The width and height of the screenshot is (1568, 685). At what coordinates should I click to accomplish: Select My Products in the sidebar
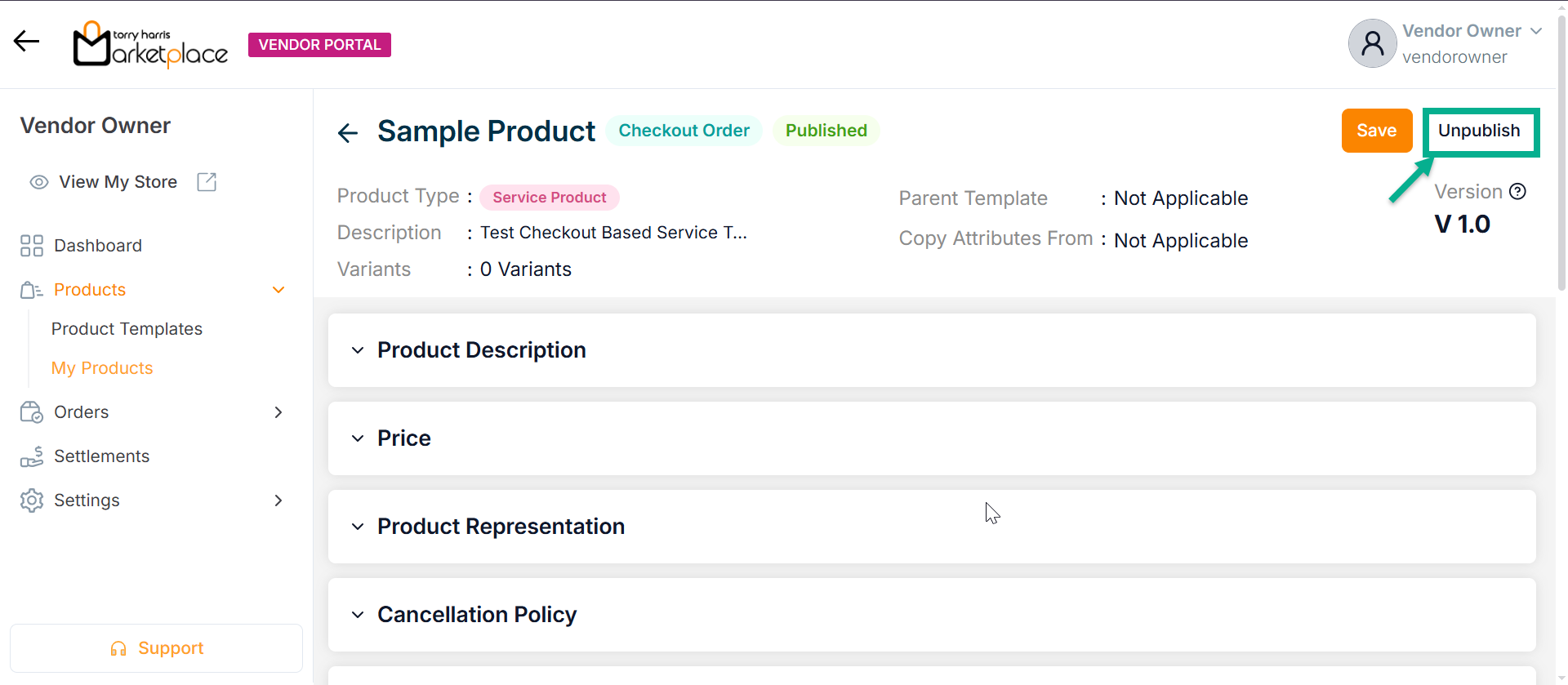pyautogui.click(x=102, y=368)
